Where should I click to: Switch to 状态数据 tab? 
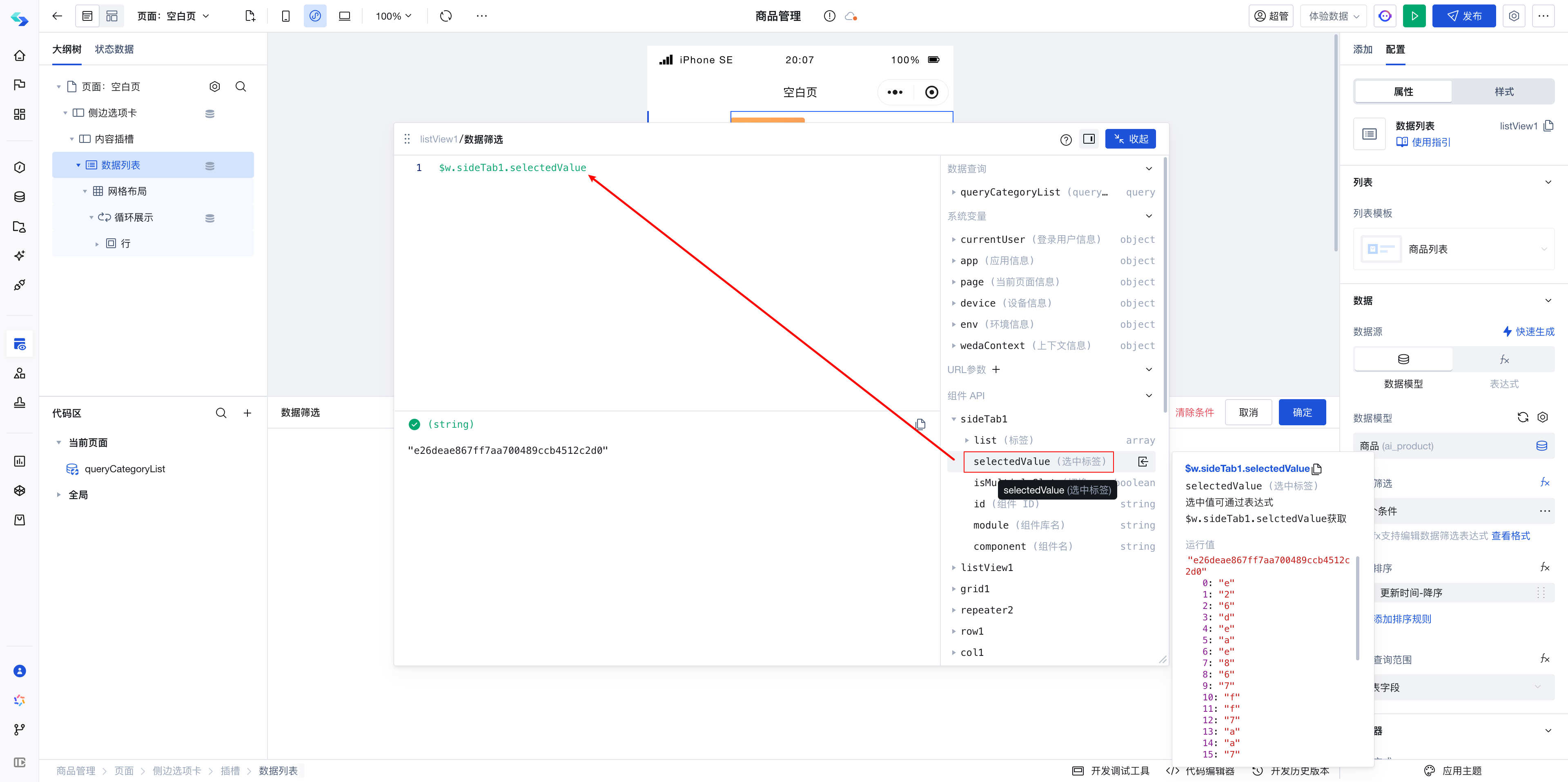point(114,49)
